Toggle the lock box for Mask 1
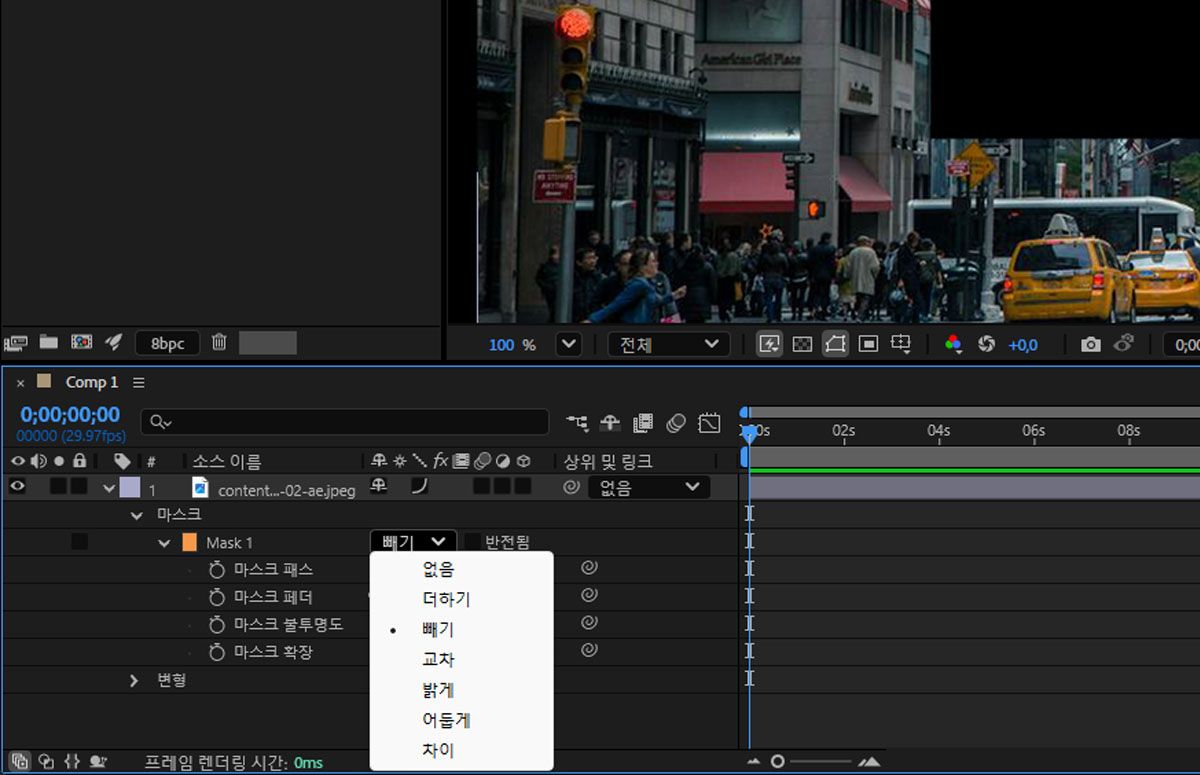 79,542
